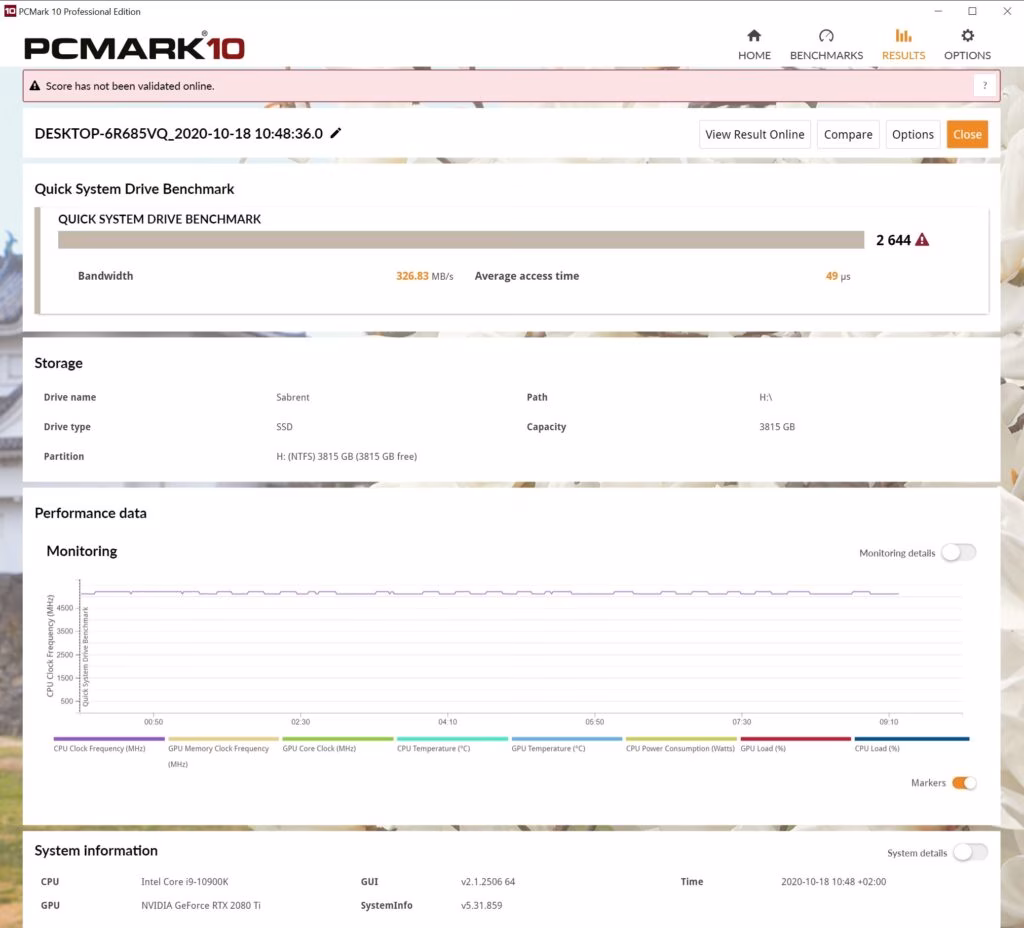1024x928 pixels.
Task: Open the RESULTS tab
Action: (903, 44)
